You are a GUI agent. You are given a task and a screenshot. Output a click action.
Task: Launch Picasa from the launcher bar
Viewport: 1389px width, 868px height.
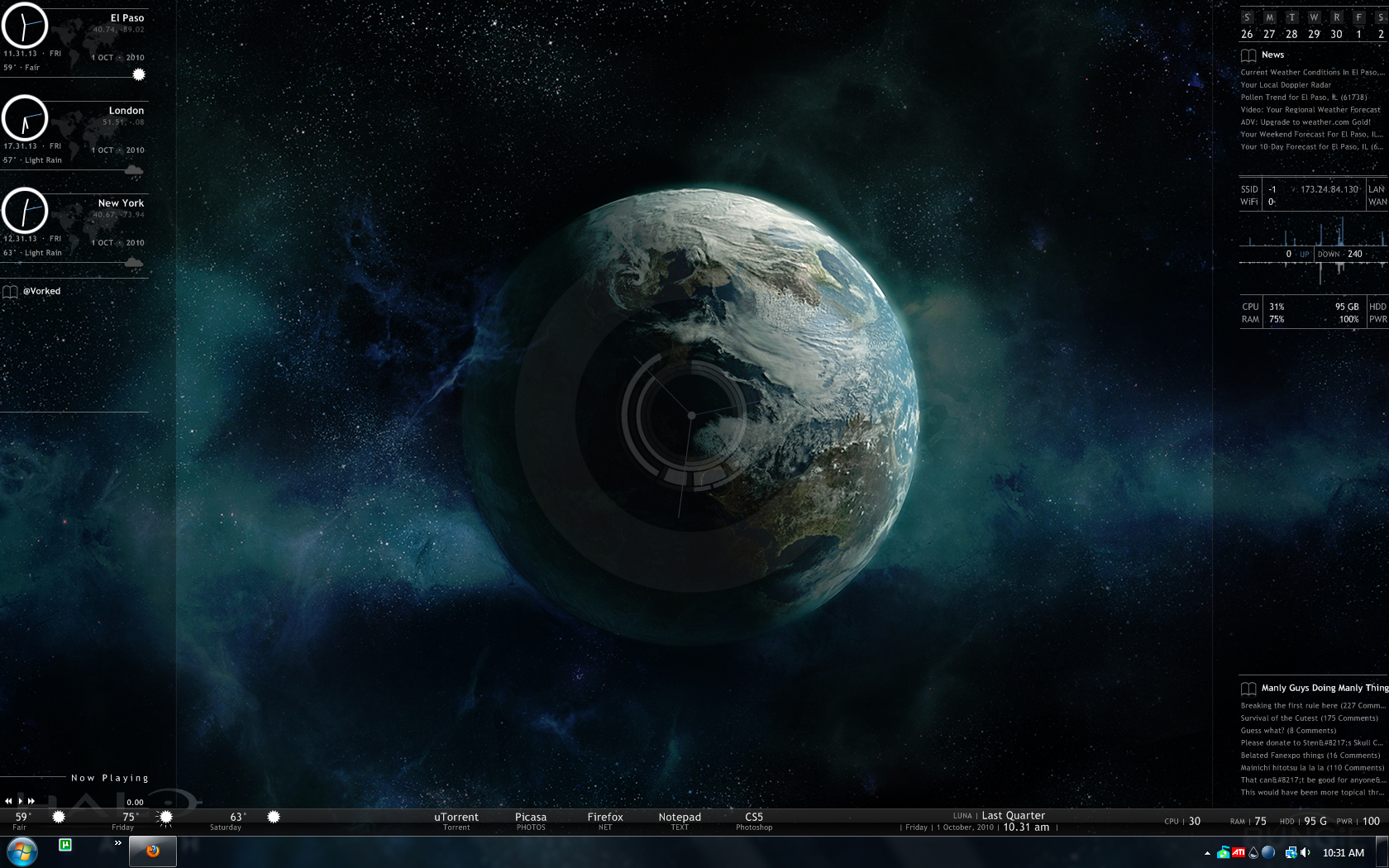click(x=531, y=821)
